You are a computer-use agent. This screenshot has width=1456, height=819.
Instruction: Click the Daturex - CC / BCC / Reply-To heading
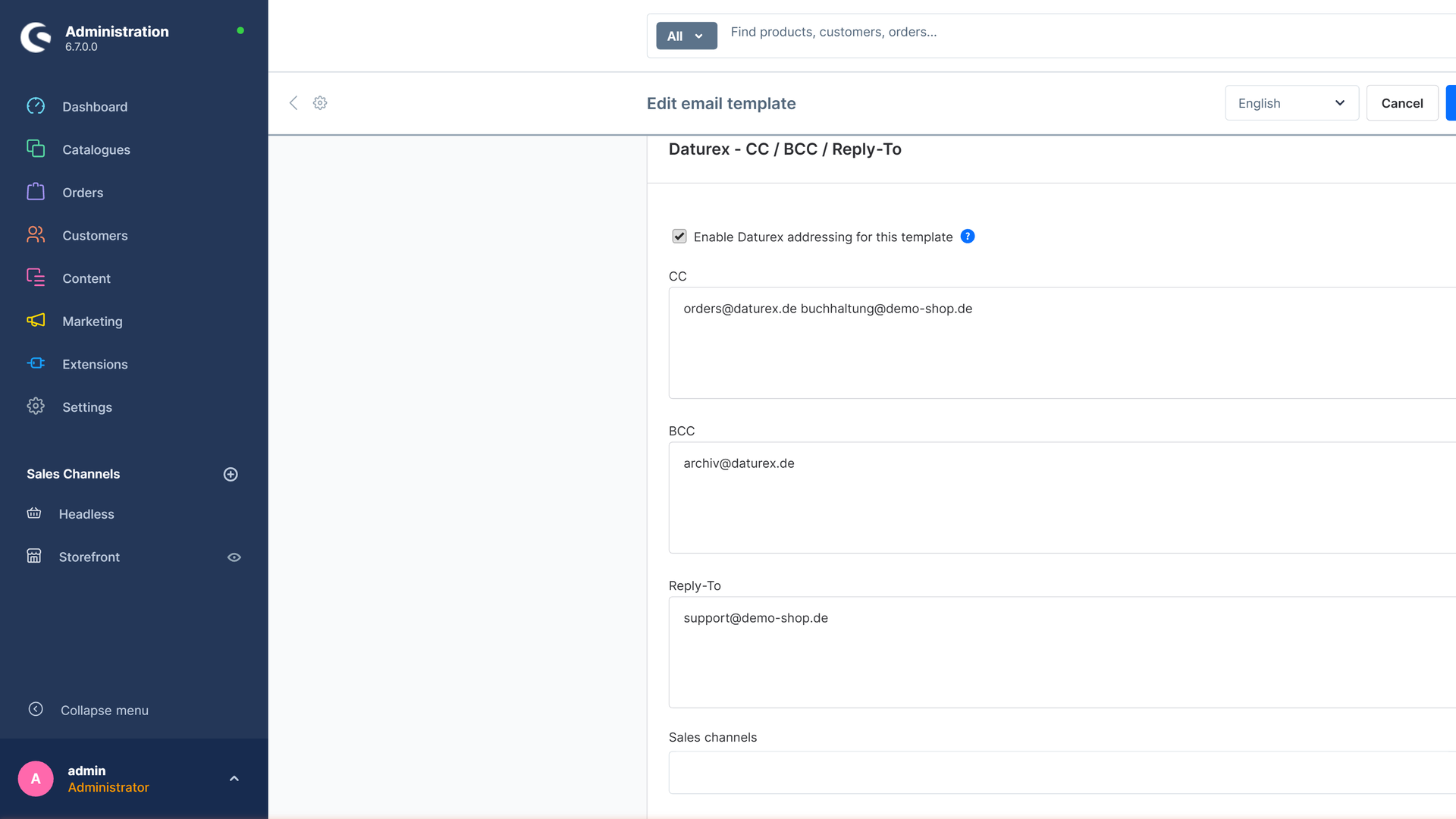(x=785, y=149)
